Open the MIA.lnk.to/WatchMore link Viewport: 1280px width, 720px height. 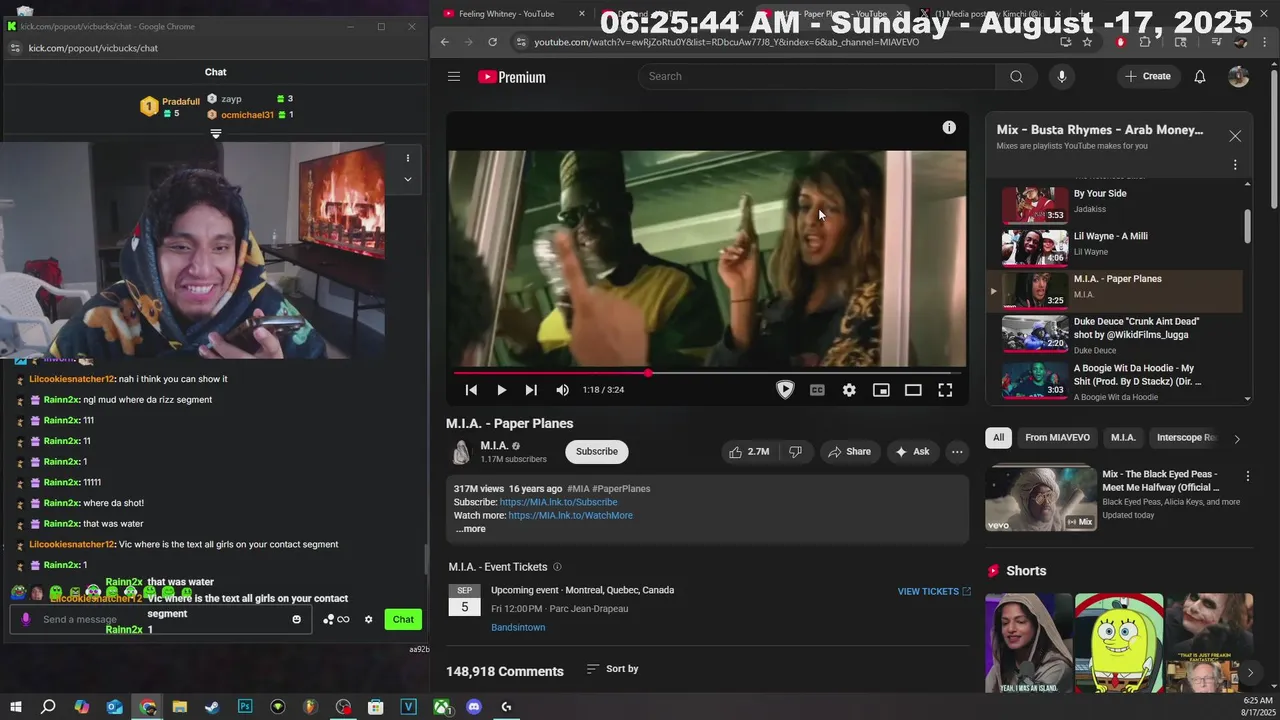(x=570, y=516)
